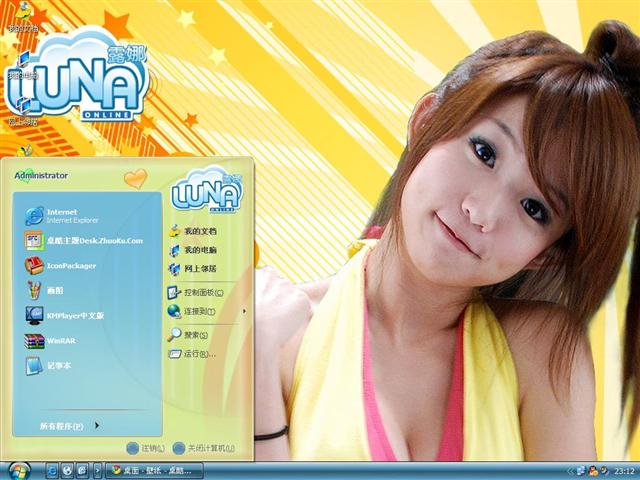Select 网上邻居 desktop icon
The width and height of the screenshot is (640, 480).
pos(23,110)
